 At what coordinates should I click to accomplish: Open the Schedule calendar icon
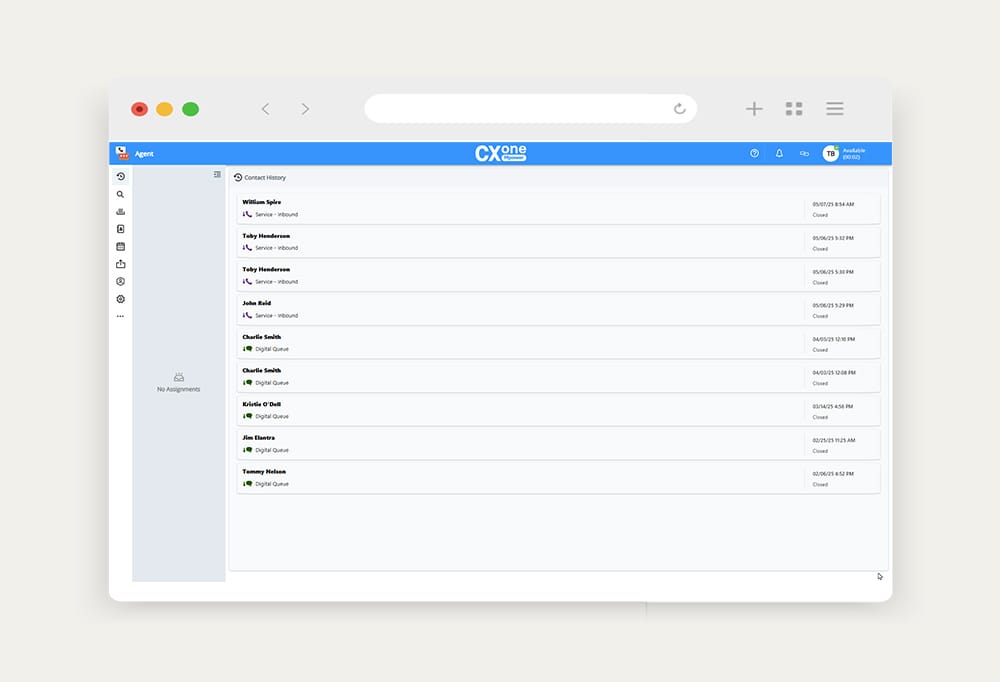pos(120,246)
